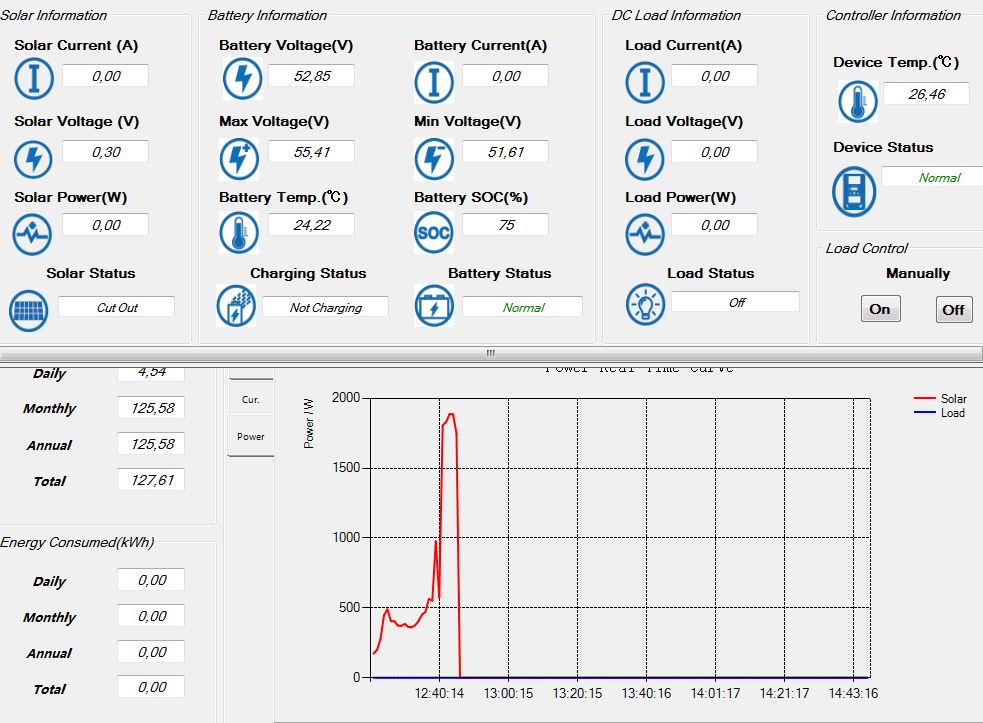983x723 pixels.
Task: Switch to the Cur. chart tab
Action: click(x=251, y=399)
